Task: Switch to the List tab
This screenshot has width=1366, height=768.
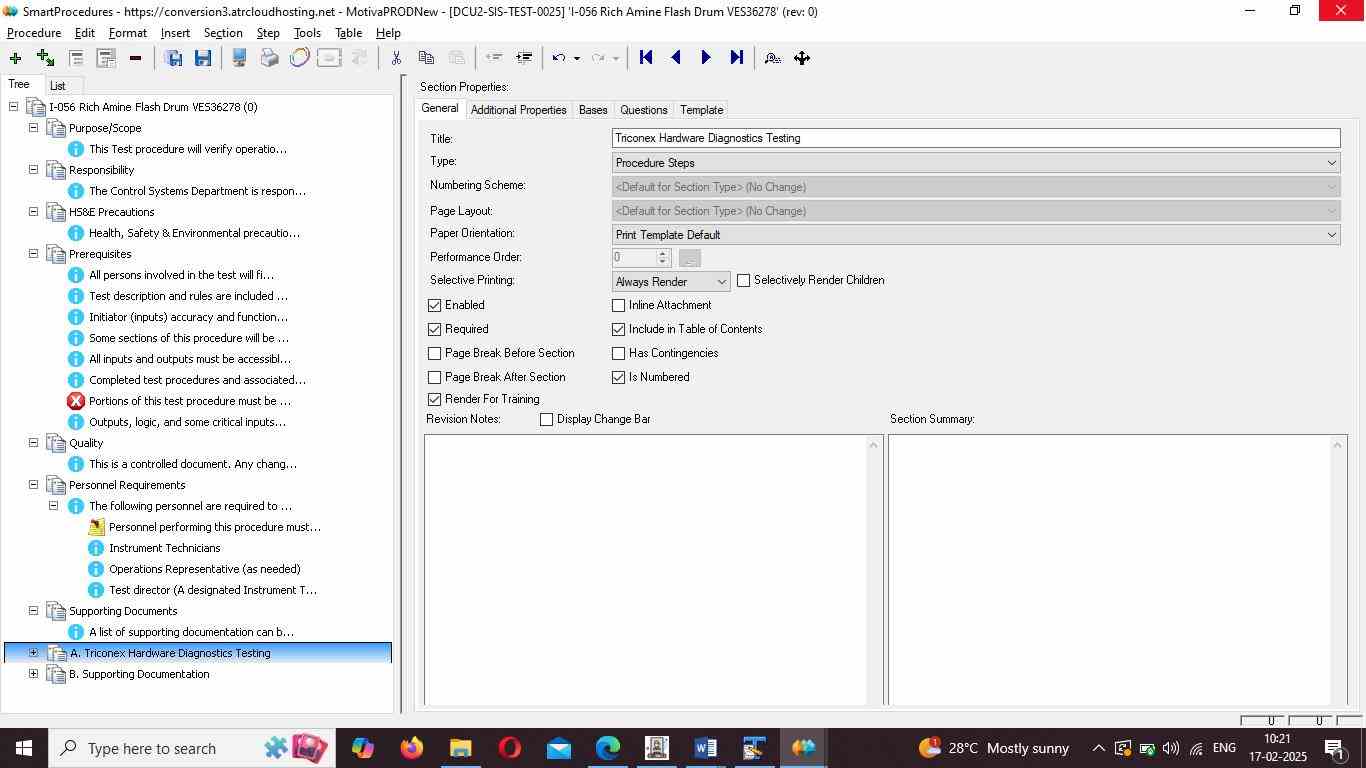Action: coord(58,86)
